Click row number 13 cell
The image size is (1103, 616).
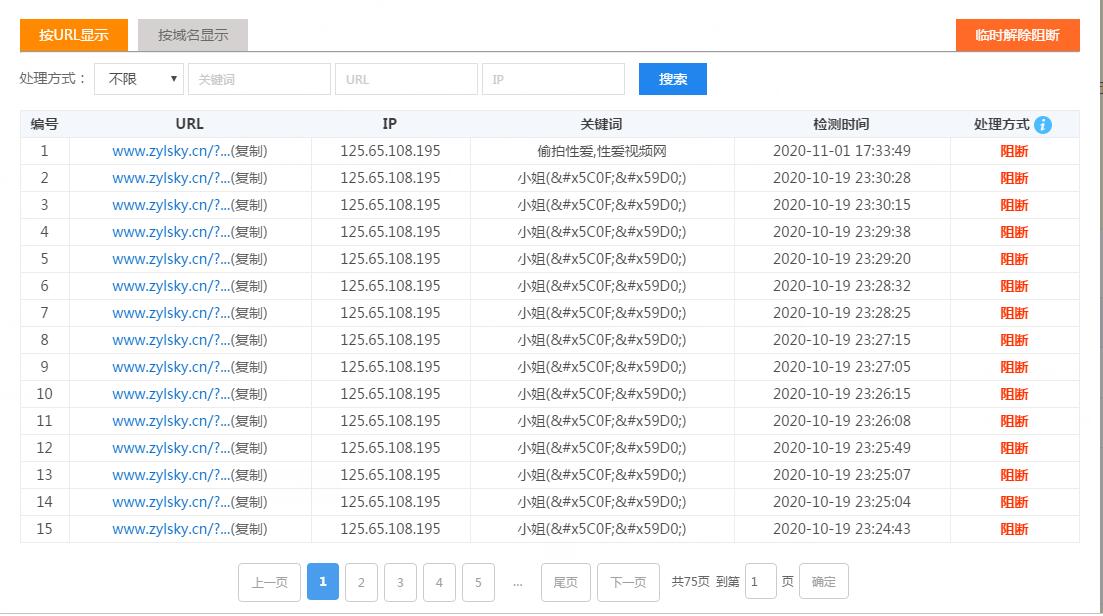[44, 475]
